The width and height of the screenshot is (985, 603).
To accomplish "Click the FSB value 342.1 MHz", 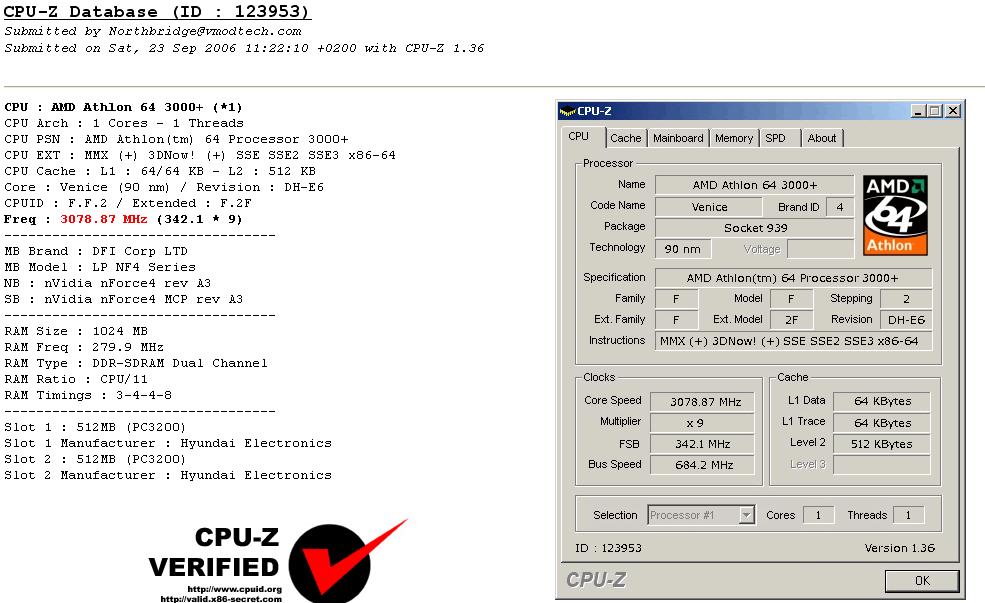I will click(702, 444).
